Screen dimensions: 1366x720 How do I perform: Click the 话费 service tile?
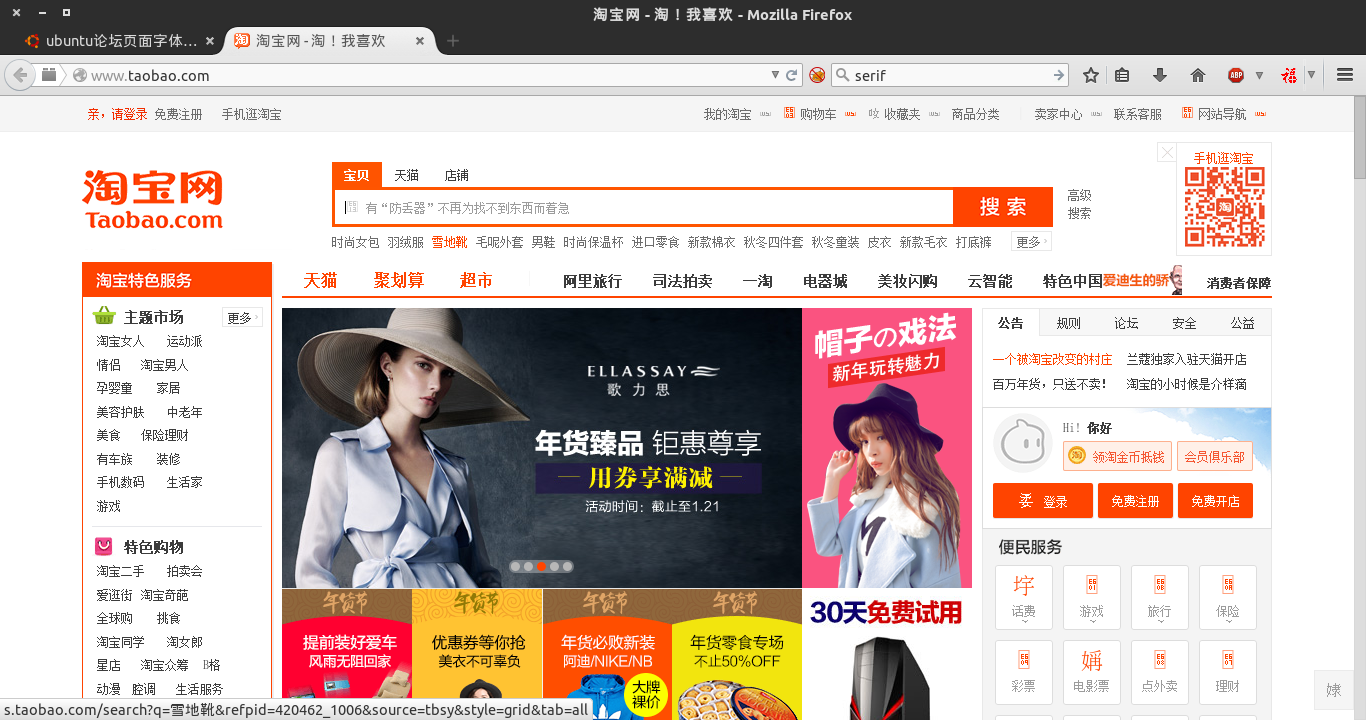tap(1024, 597)
